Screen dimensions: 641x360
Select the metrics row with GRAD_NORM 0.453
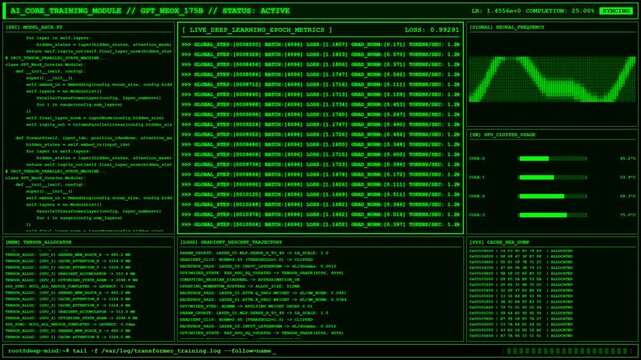(x=320, y=105)
